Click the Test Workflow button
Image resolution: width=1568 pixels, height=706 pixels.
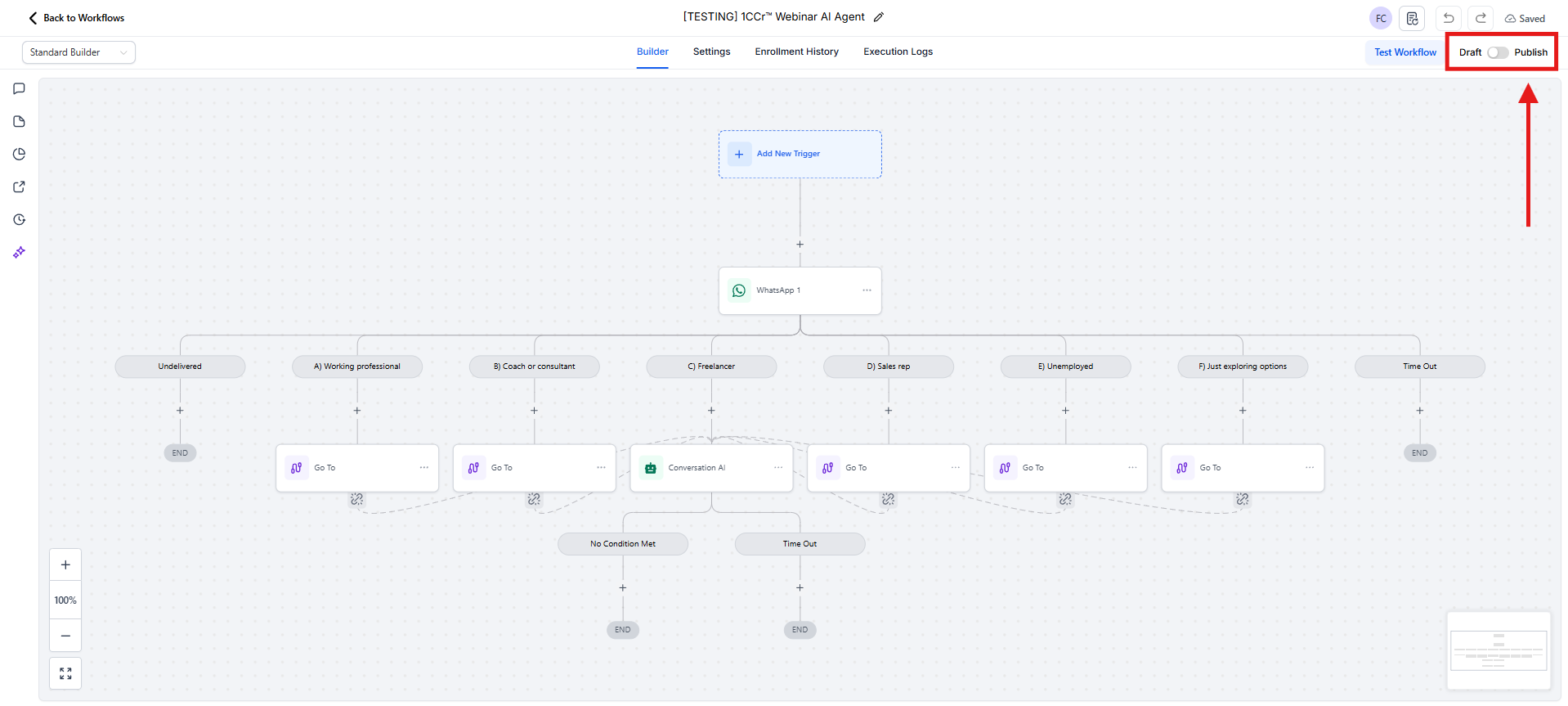point(1404,52)
